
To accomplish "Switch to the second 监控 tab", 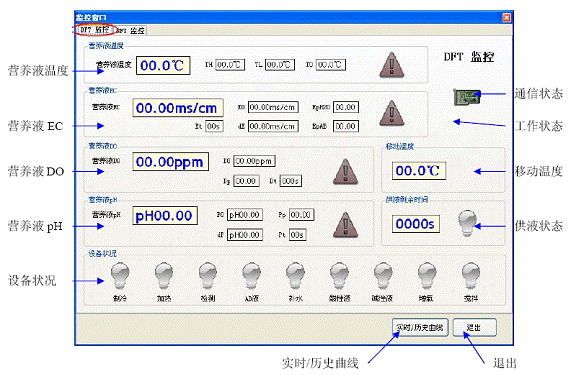I will pyautogui.click(x=130, y=30).
